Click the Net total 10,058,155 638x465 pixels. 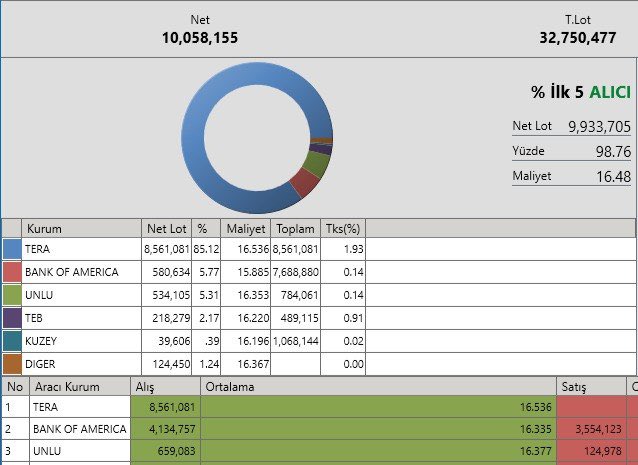point(200,38)
